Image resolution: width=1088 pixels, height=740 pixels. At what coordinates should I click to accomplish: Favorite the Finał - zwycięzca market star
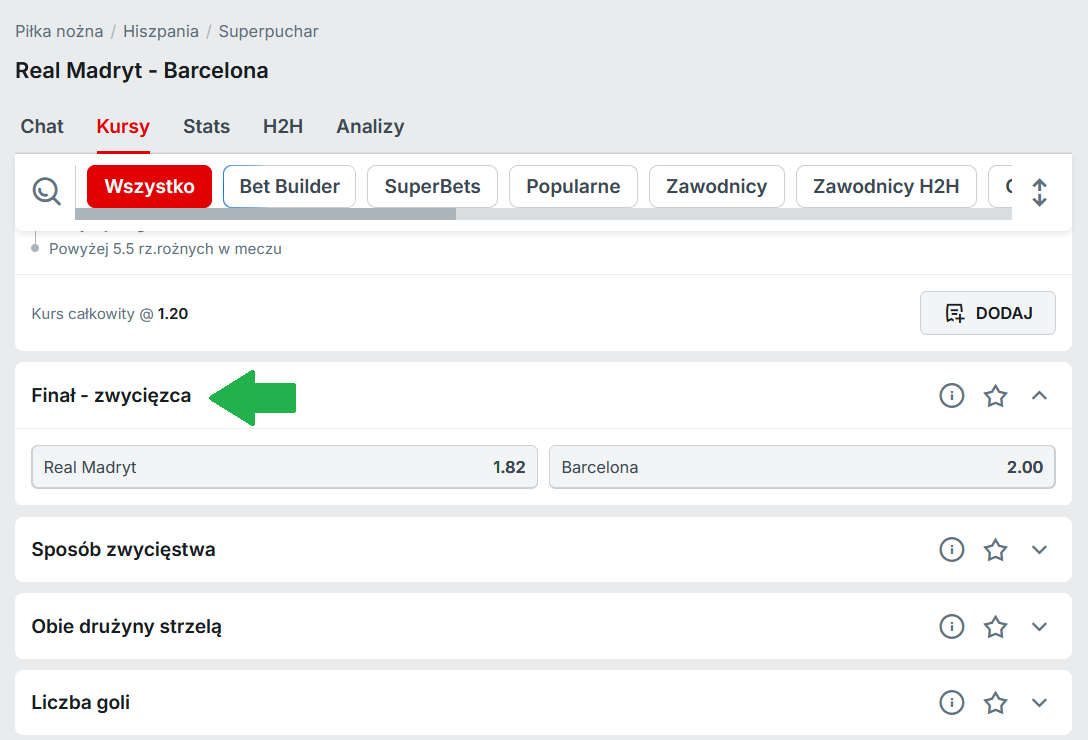coord(995,396)
